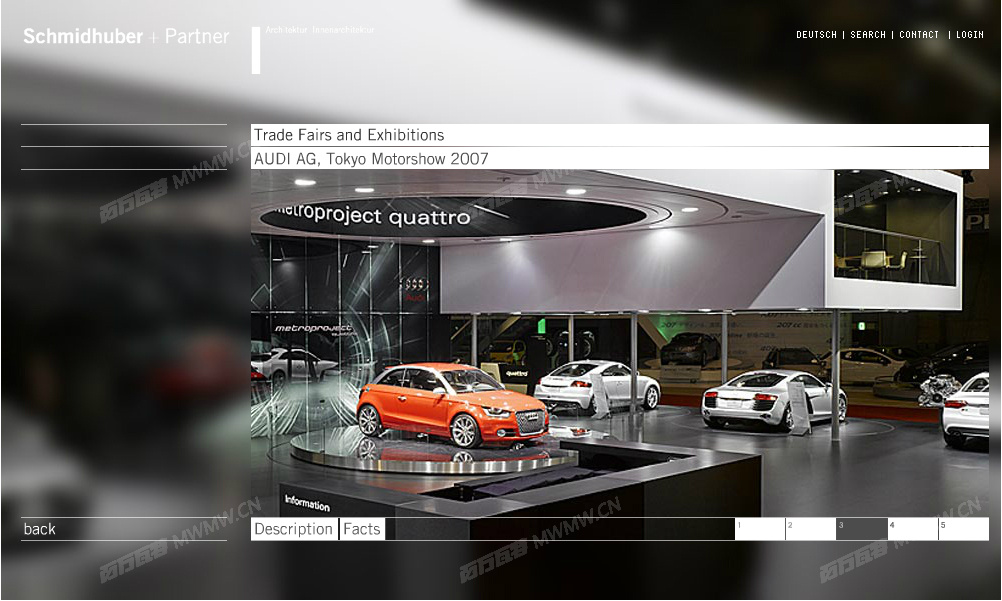1002x601 pixels.
Task: Select image number 3 in pager
Action: point(861,529)
